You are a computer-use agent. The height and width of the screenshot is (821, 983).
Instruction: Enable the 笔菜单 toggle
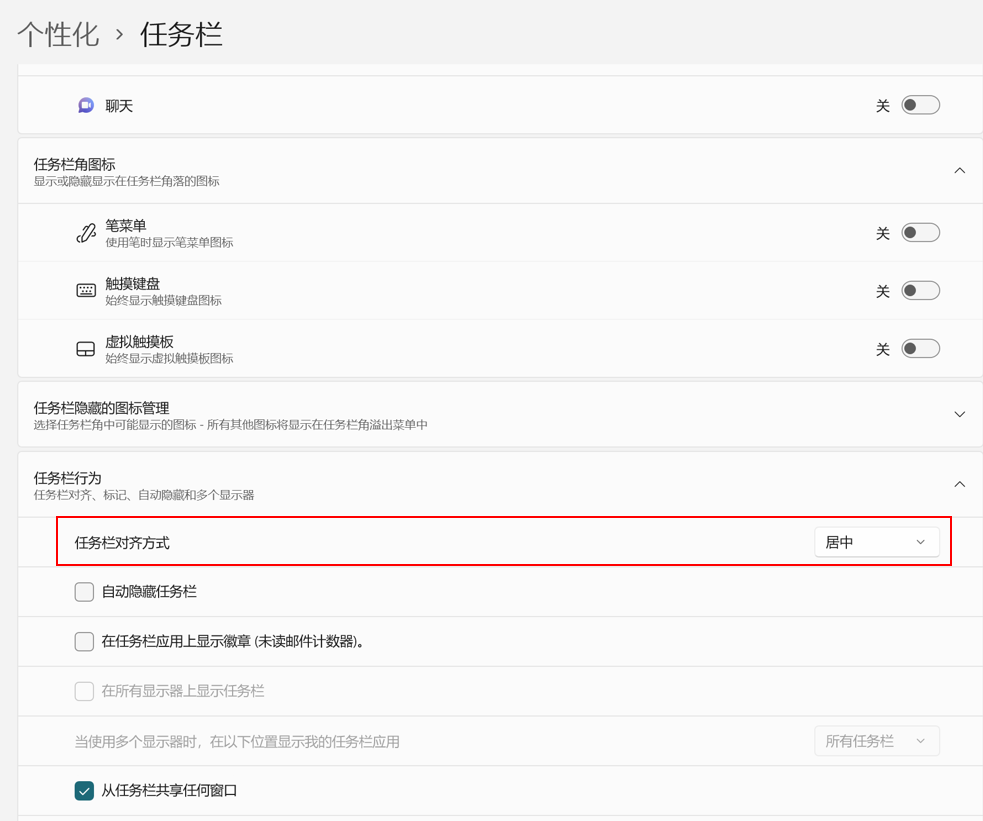coord(920,233)
